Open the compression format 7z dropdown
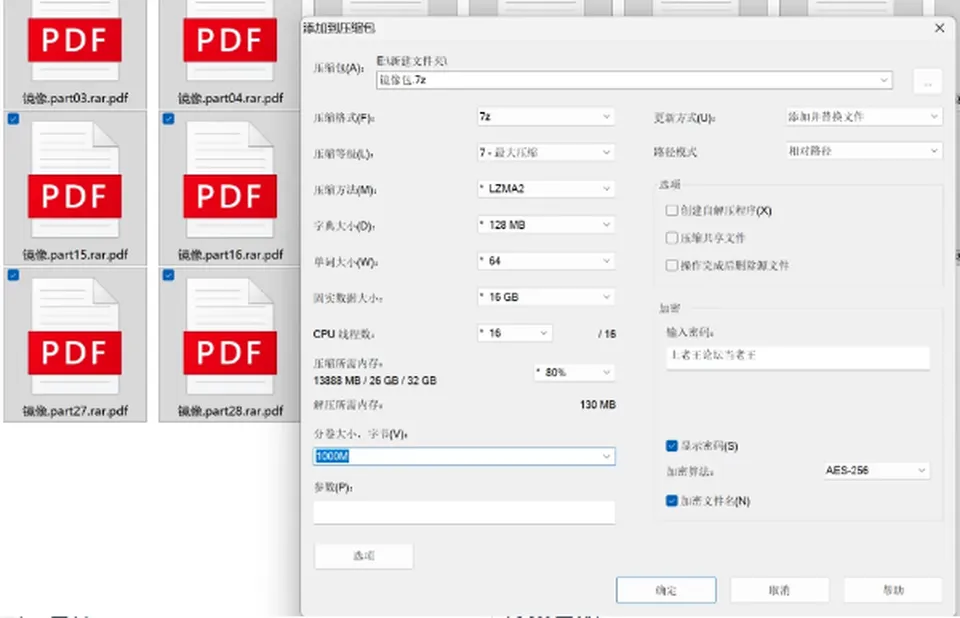Viewport: 960px width, 618px height. 546,116
